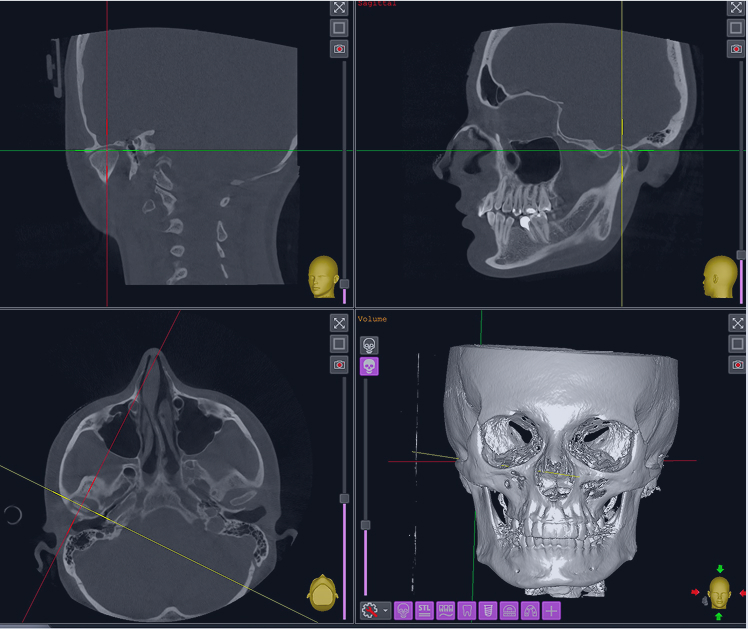Select the teeth row icon
The image size is (748, 629).
coord(445,610)
